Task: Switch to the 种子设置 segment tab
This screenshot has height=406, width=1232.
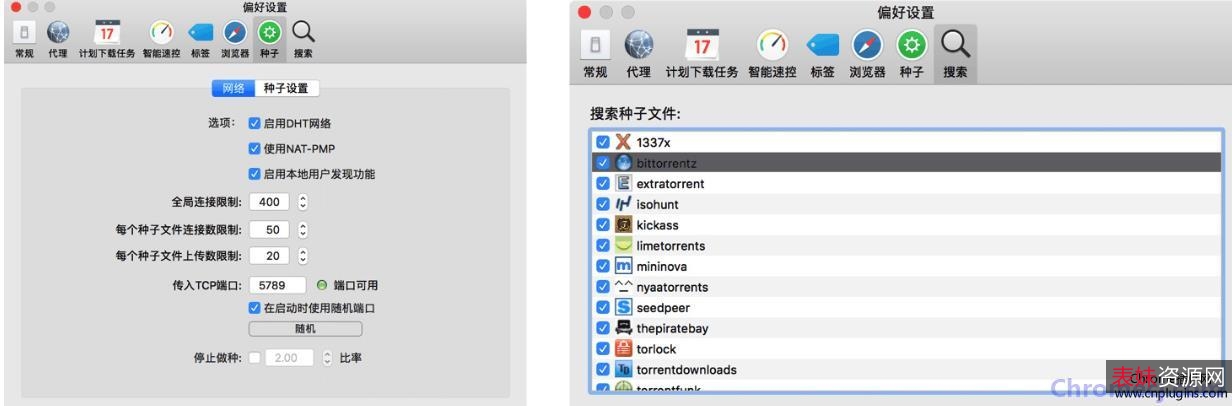Action: pos(286,88)
